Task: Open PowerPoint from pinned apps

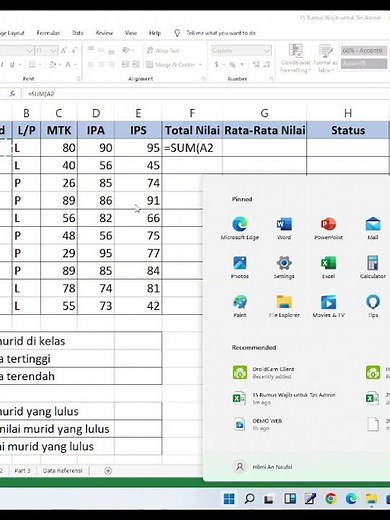Action: tap(328, 228)
